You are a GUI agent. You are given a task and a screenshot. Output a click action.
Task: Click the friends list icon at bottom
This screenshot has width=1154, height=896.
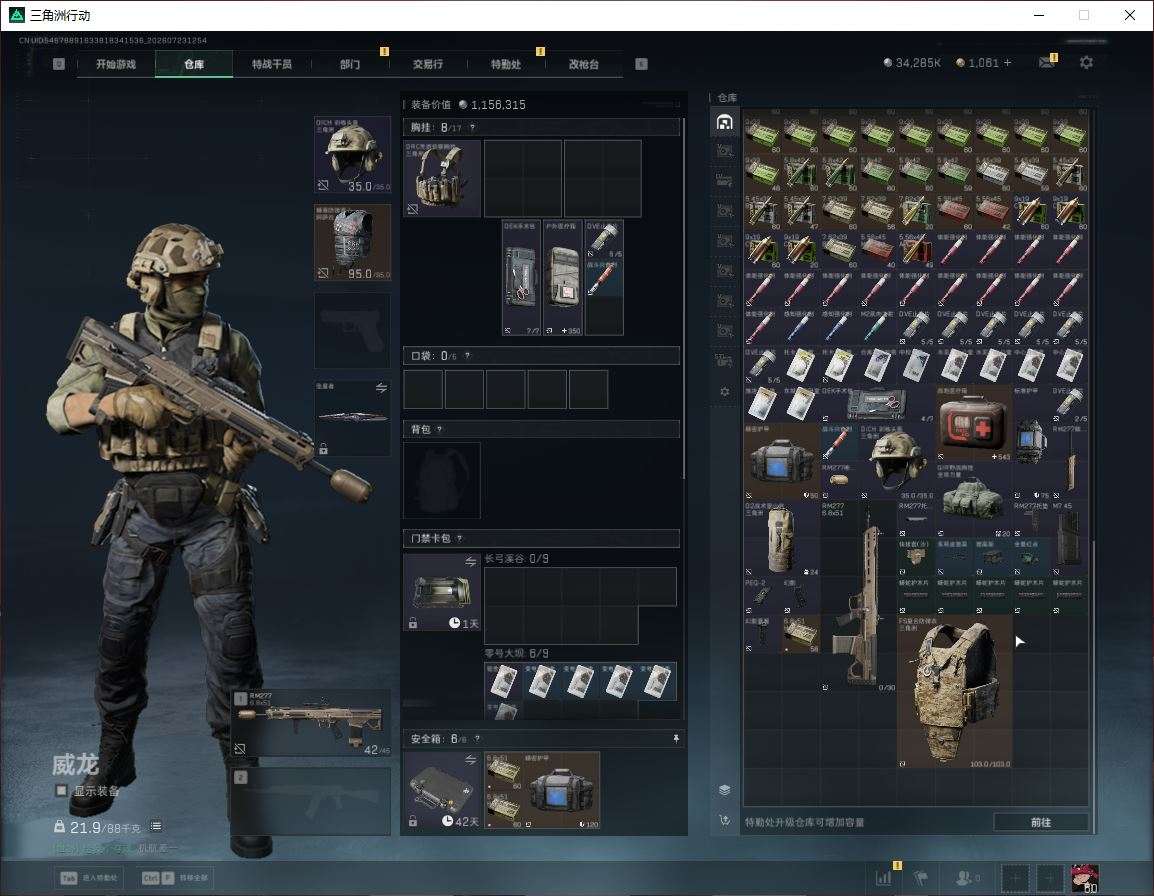pyautogui.click(x=966, y=878)
